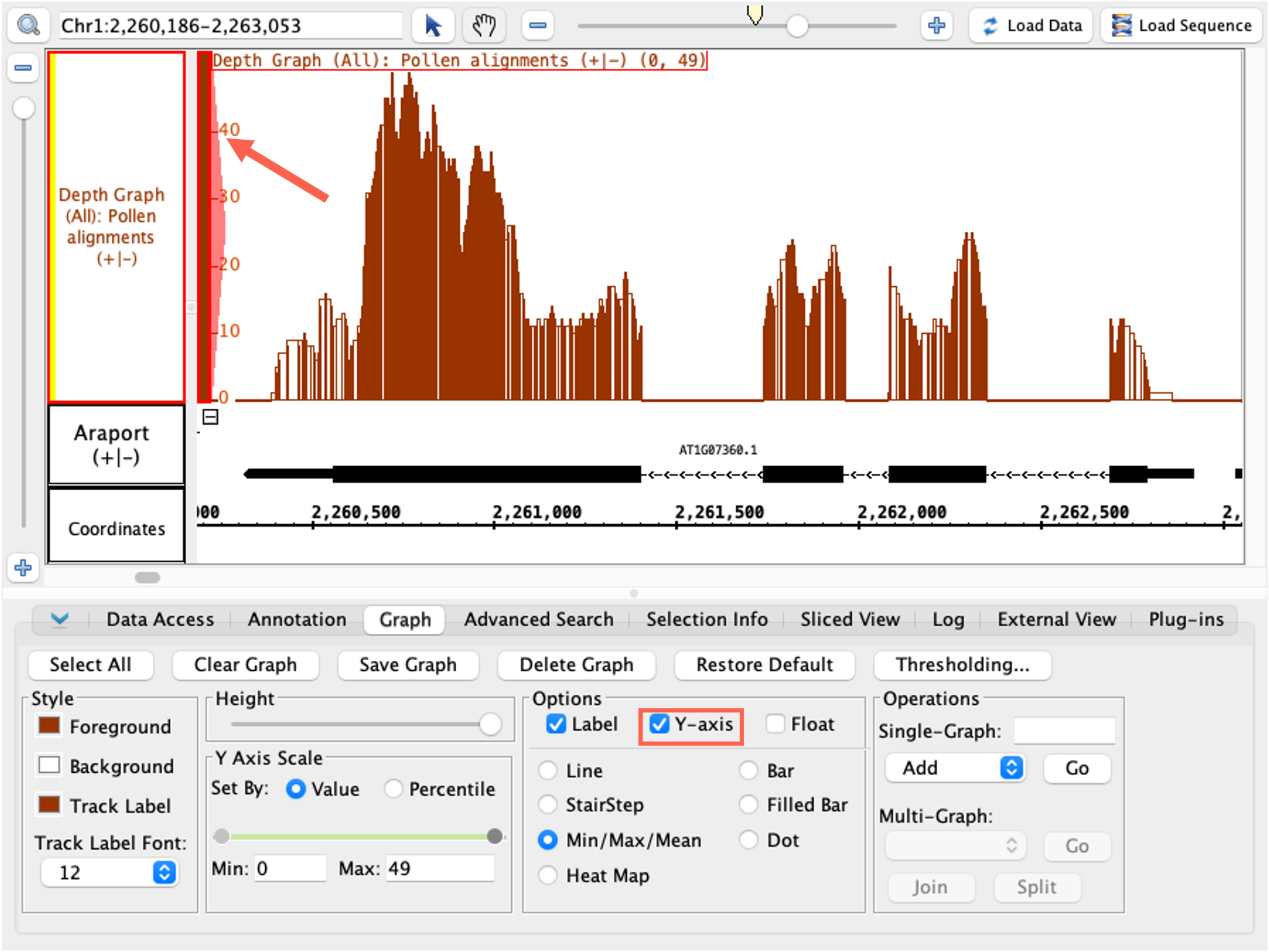Click the Background color swatch
This screenshot has width=1269, height=952.
pyautogui.click(x=49, y=765)
